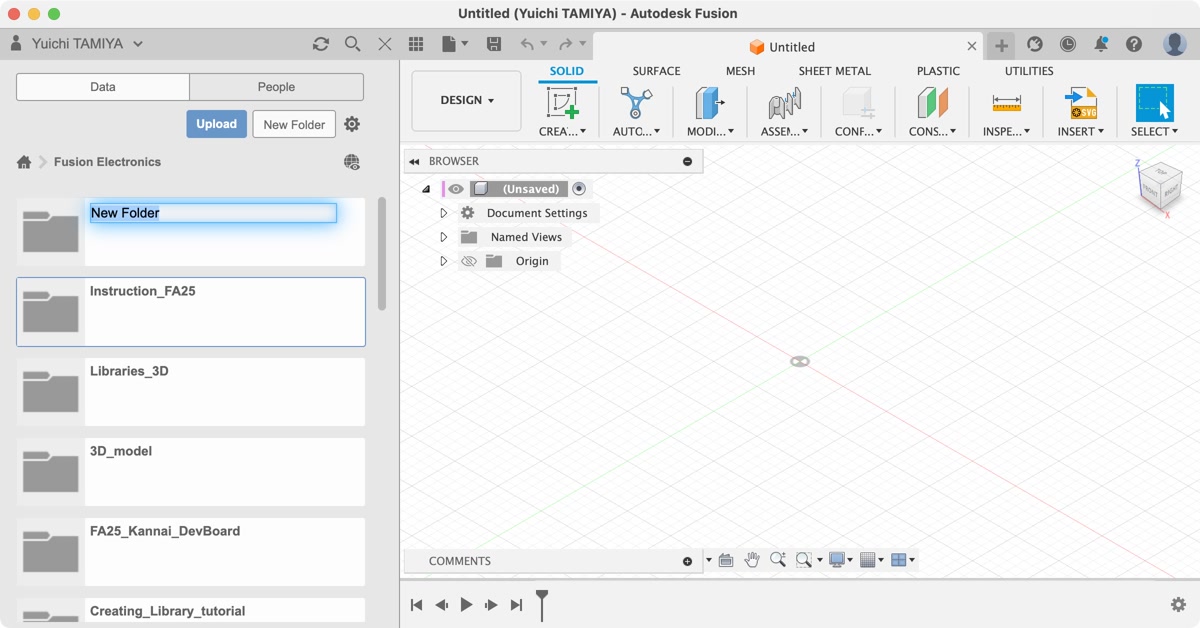
Task: Expand Document Settings node
Action: (x=444, y=213)
